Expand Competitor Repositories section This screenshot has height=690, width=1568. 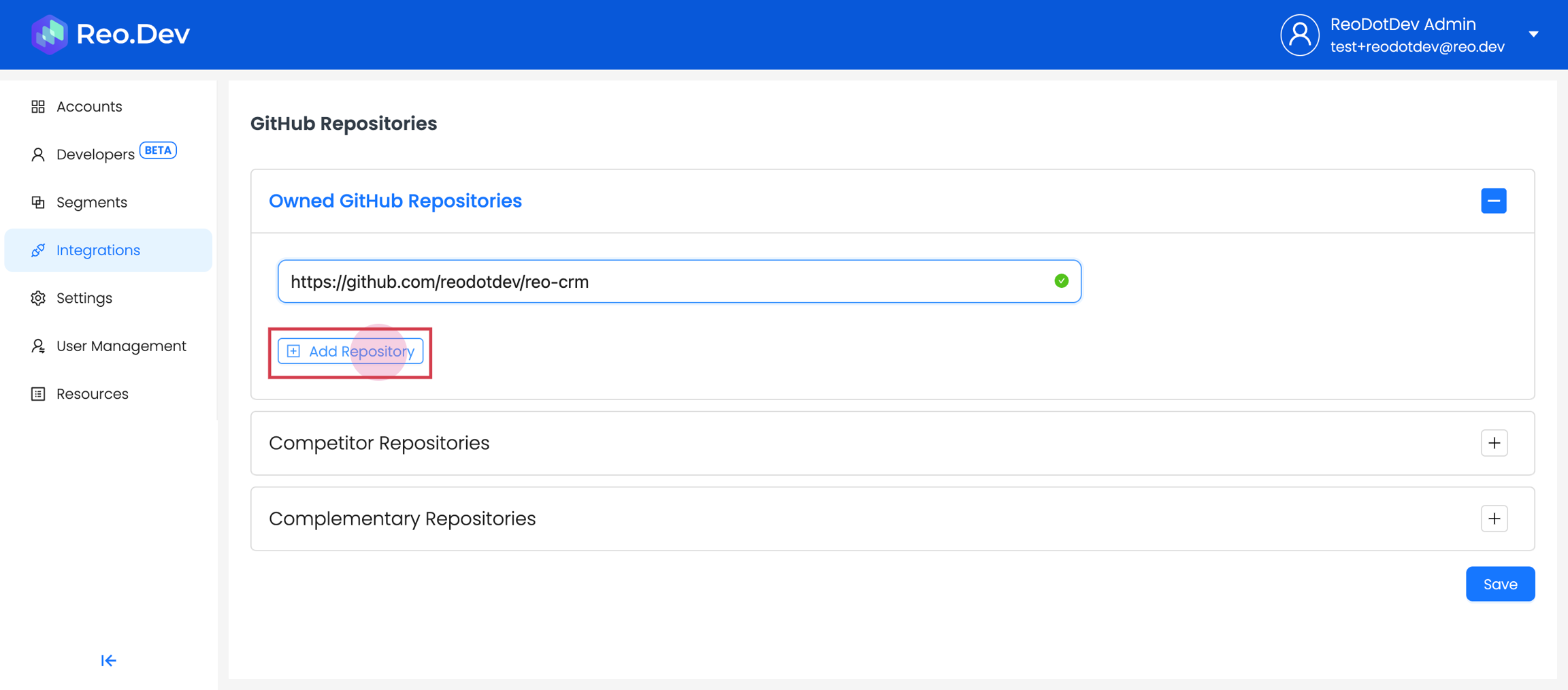pyautogui.click(x=1494, y=443)
